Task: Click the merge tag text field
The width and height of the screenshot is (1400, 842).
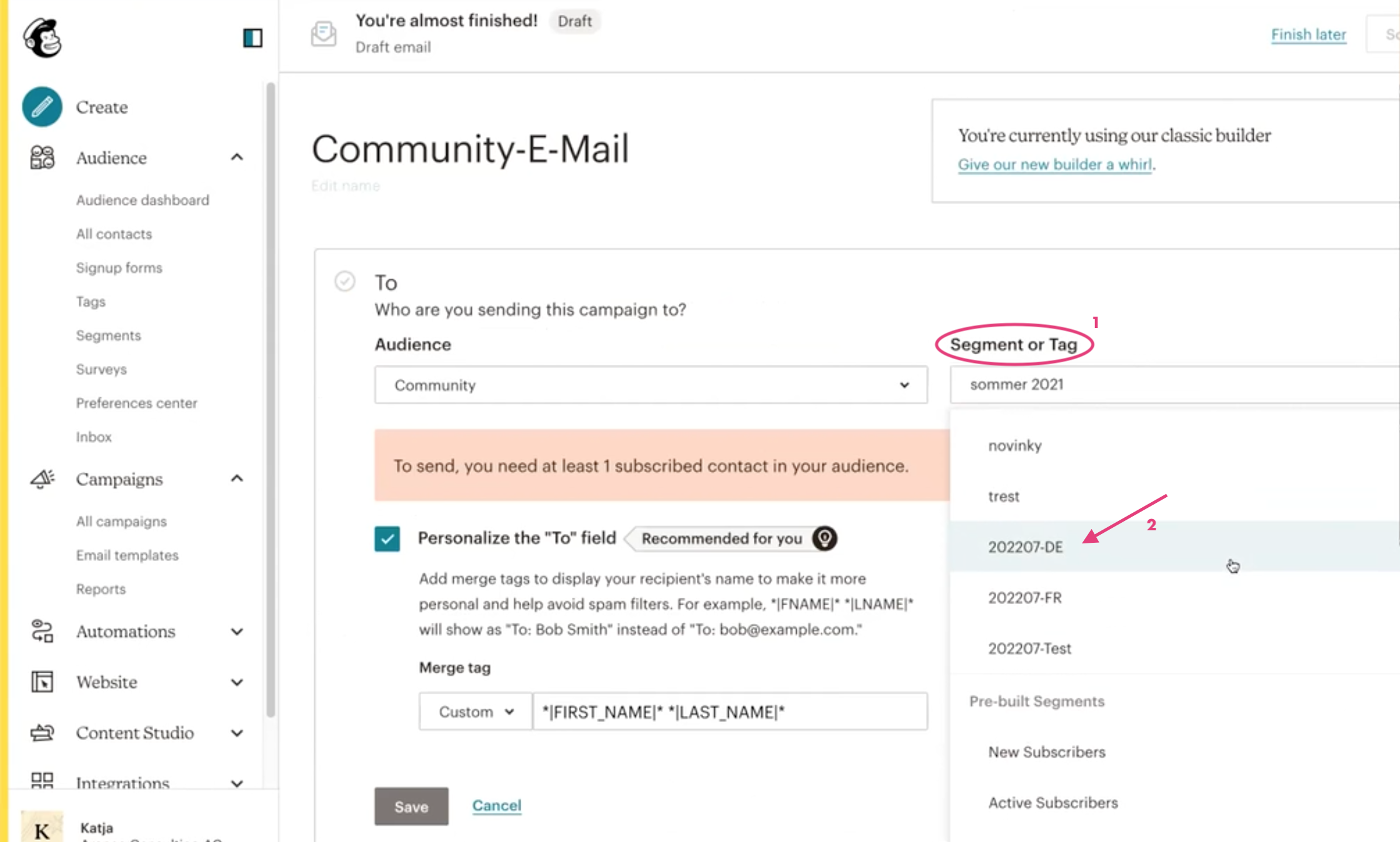Action: click(729, 711)
